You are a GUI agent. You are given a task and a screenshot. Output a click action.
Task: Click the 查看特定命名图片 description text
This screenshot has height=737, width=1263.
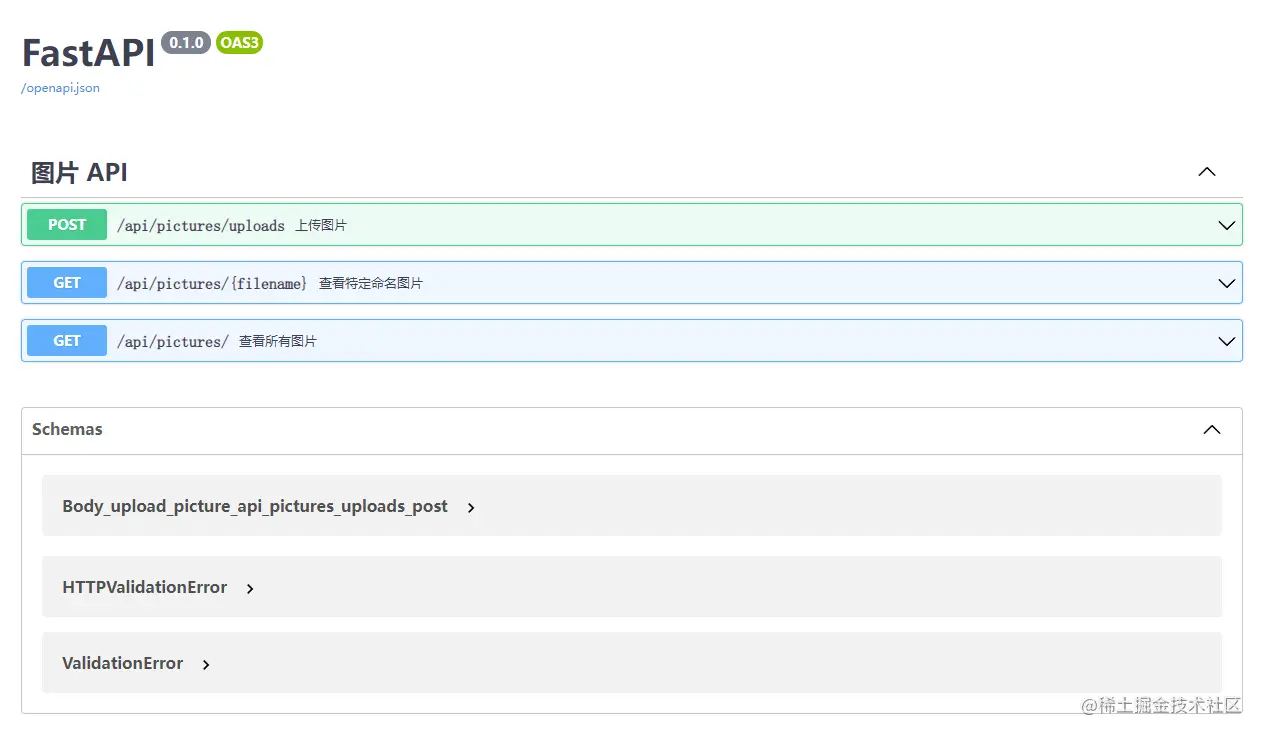click(x=371, y=284)
